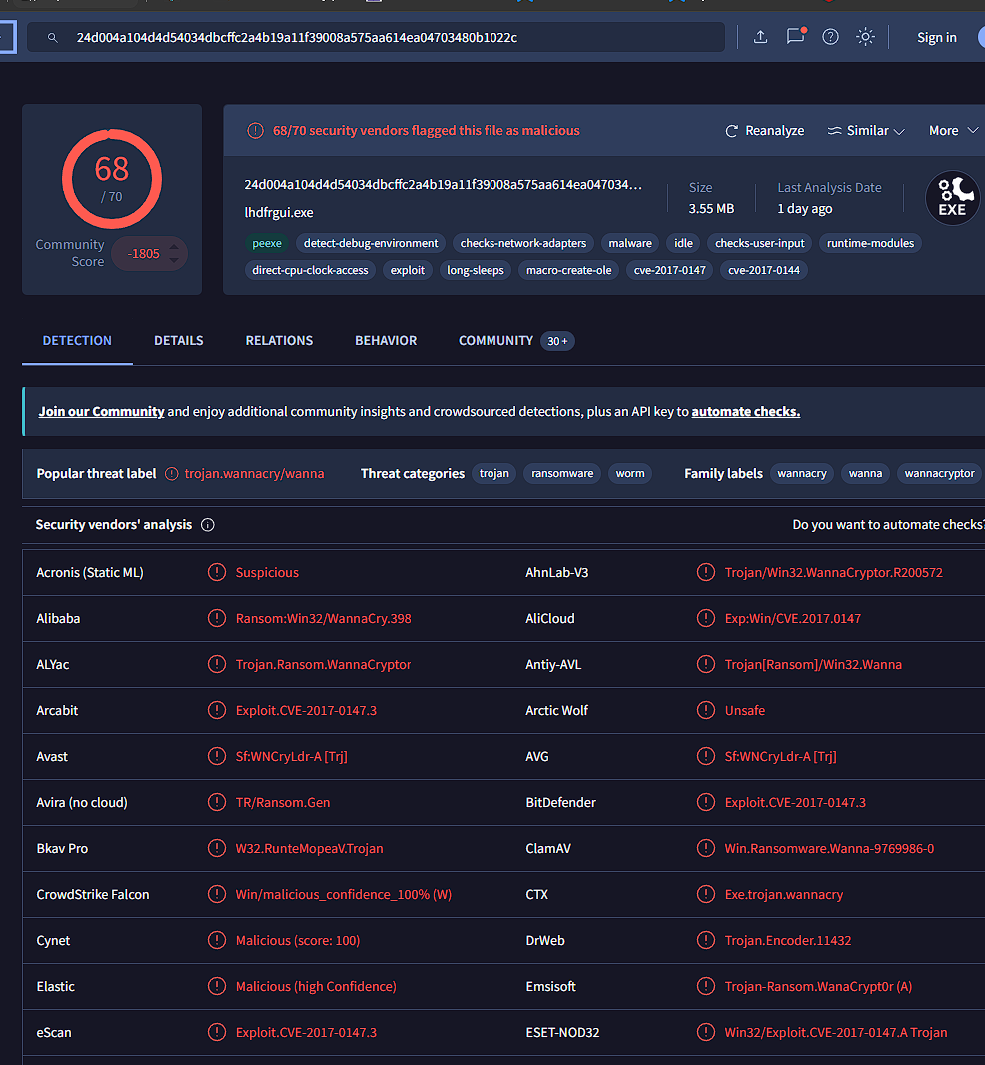Image resolution: width=985 pixels, height=1065 pixels.
Task: Click the wannacry family label
Action: 802,473
